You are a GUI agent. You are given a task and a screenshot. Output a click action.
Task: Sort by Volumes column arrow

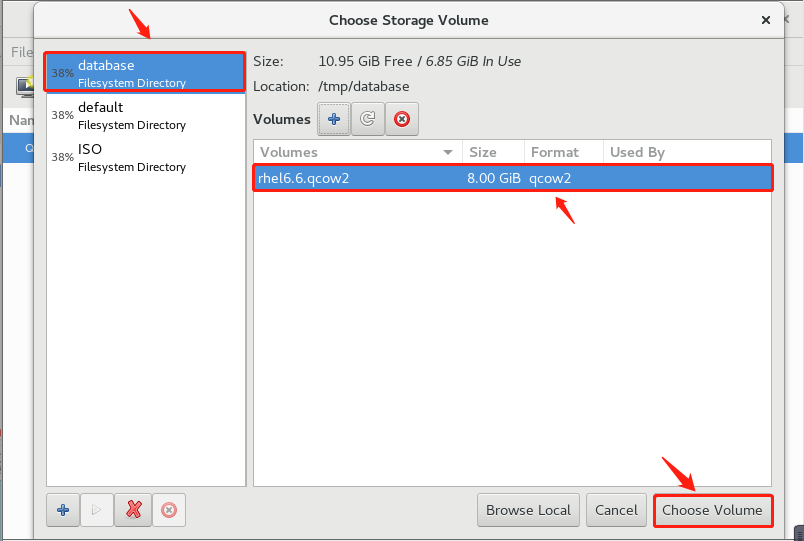(x=448, y=152)
